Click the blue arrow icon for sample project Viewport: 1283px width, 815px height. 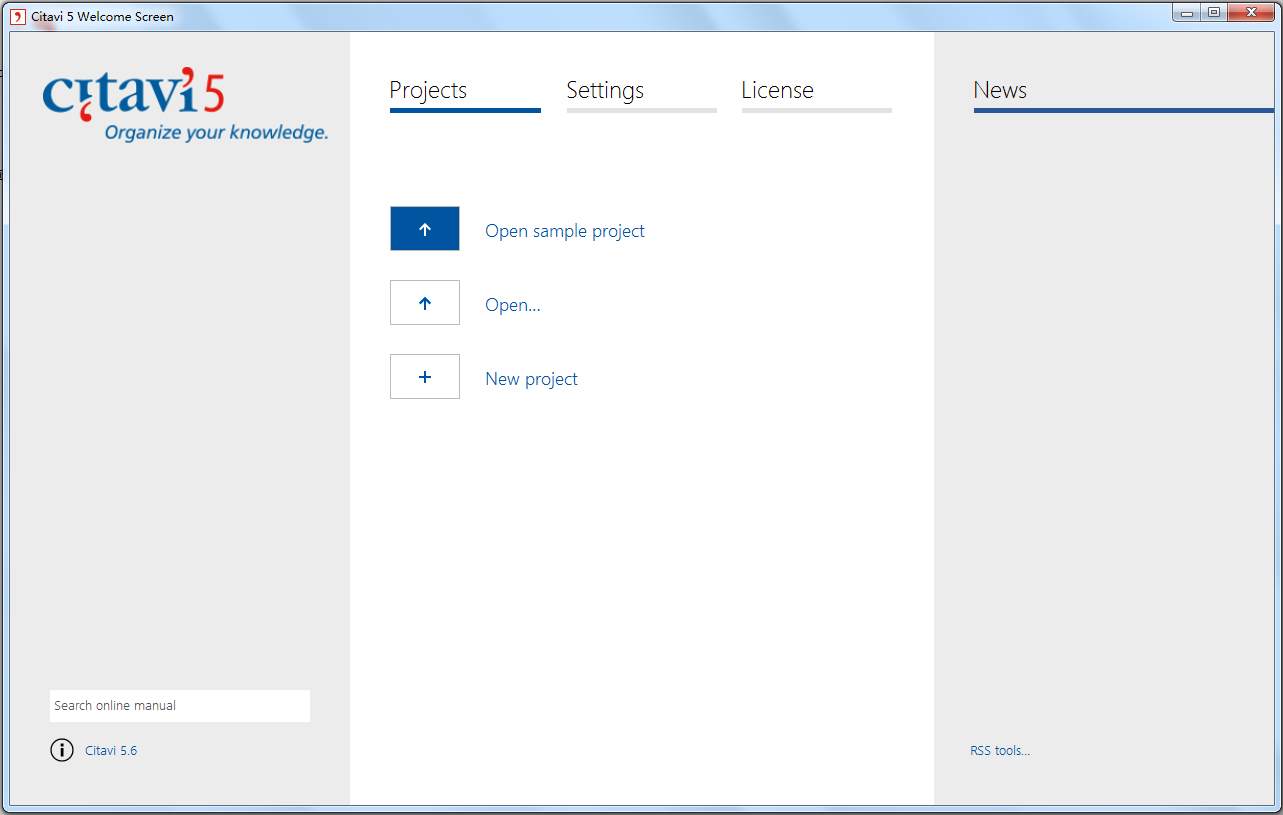(425, 229)
